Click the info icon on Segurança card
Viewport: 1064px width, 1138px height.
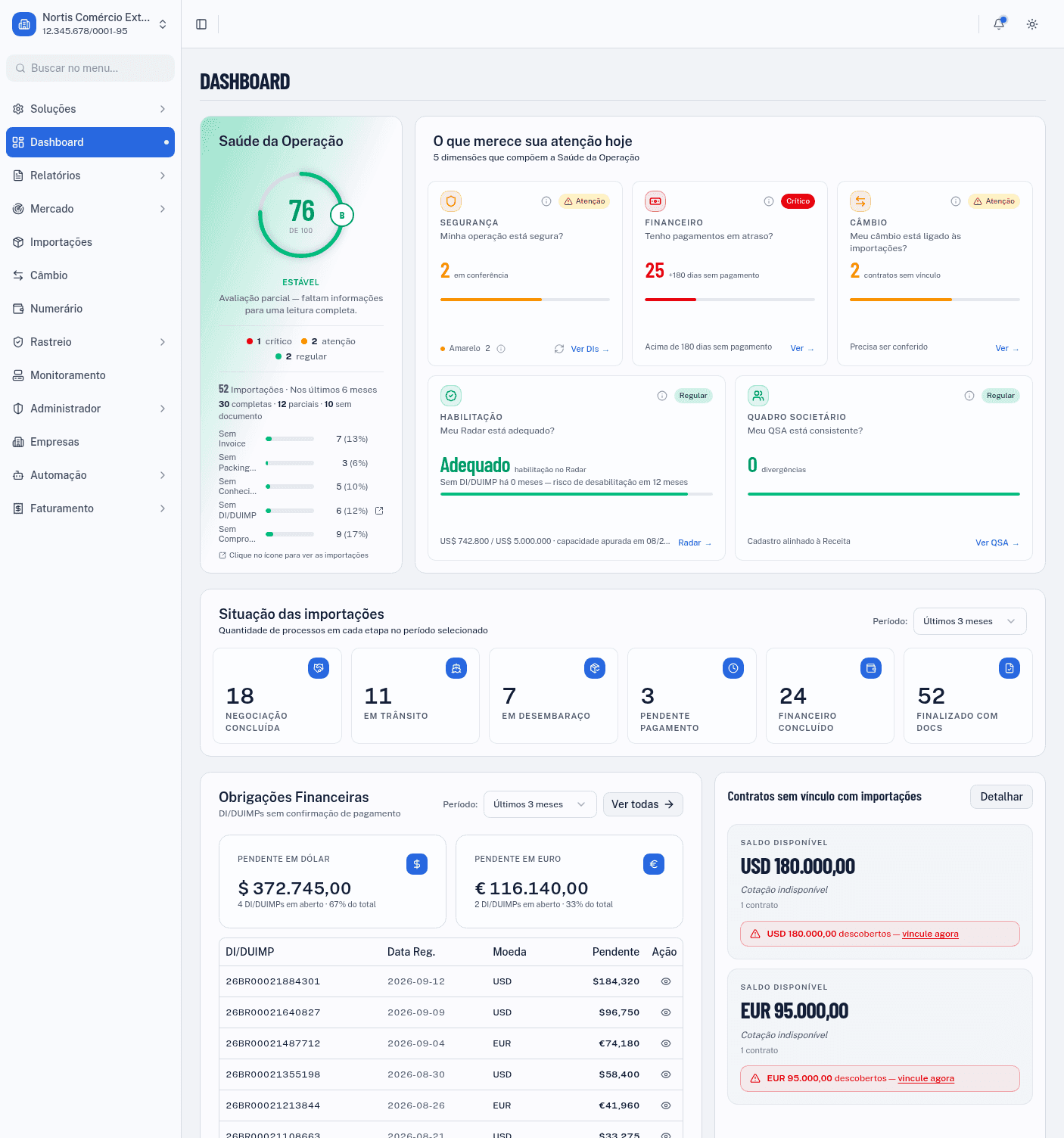click(x=546, y=201)
